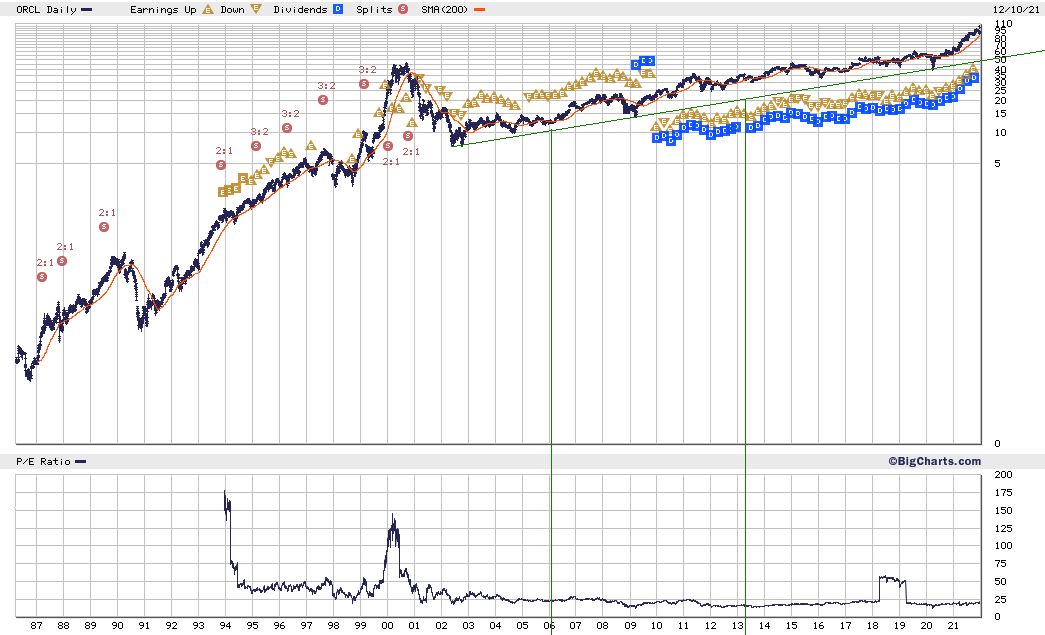Viewport: 1045px width, 635px height.
Task: Click the Earnings Down triangle legend icon
Action: click(x=256, y=9)
